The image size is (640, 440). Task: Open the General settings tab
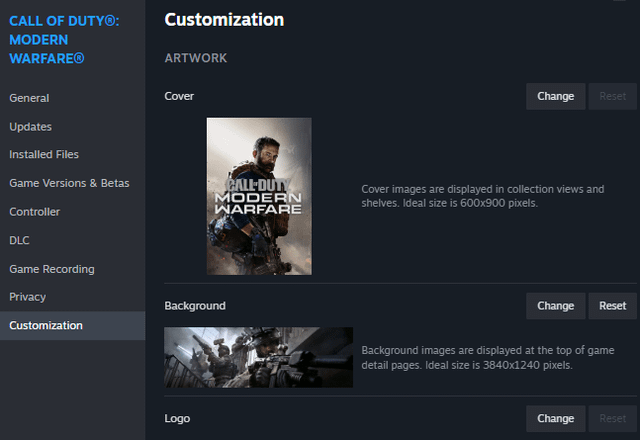(29, 98)
